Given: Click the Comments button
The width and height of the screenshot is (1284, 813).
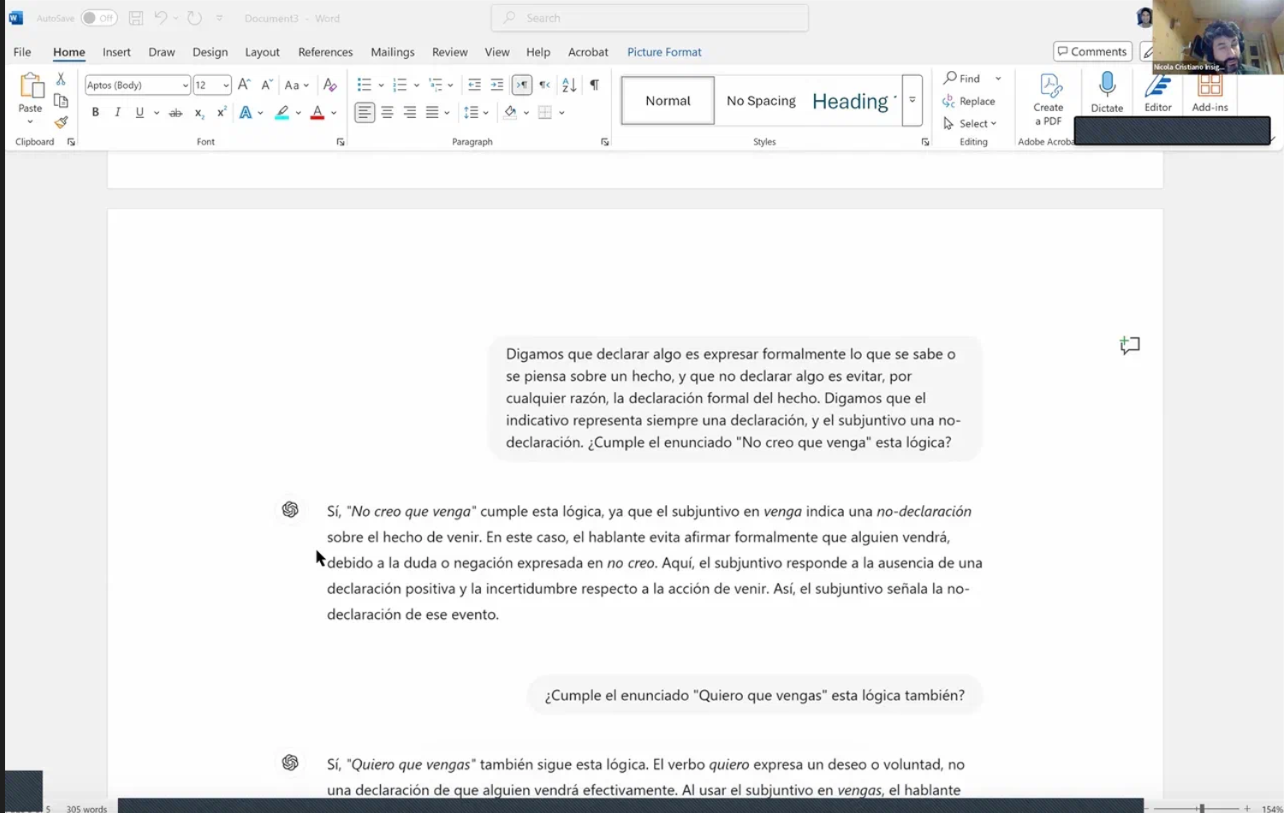Looking at the screenshot, I should point(1091,52).
